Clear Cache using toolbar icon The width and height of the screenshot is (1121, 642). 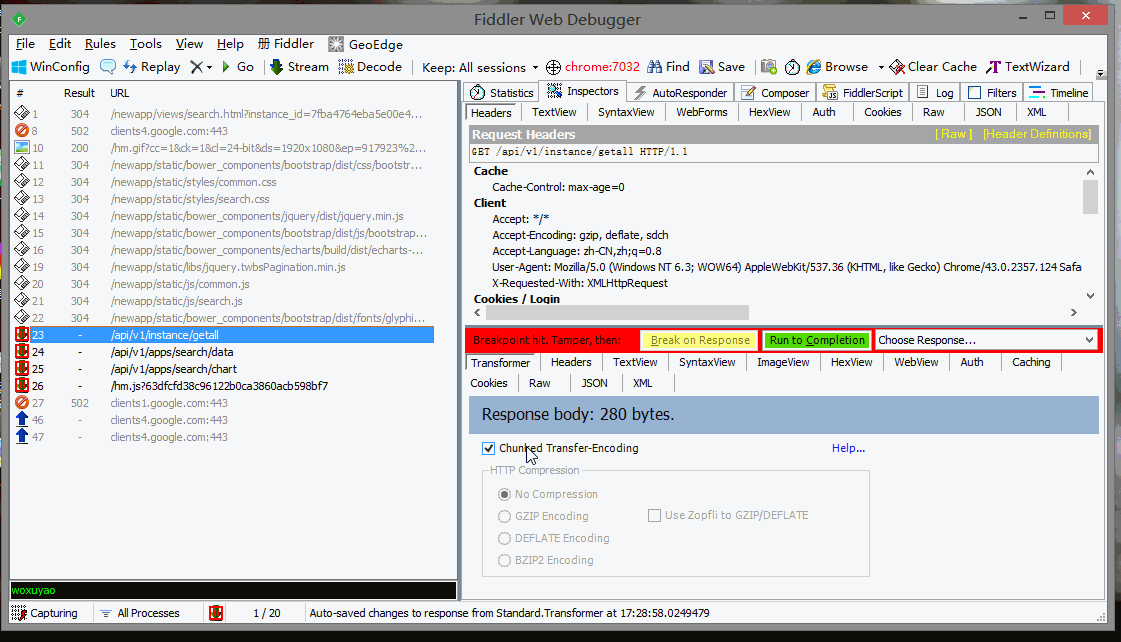[932, 66]
